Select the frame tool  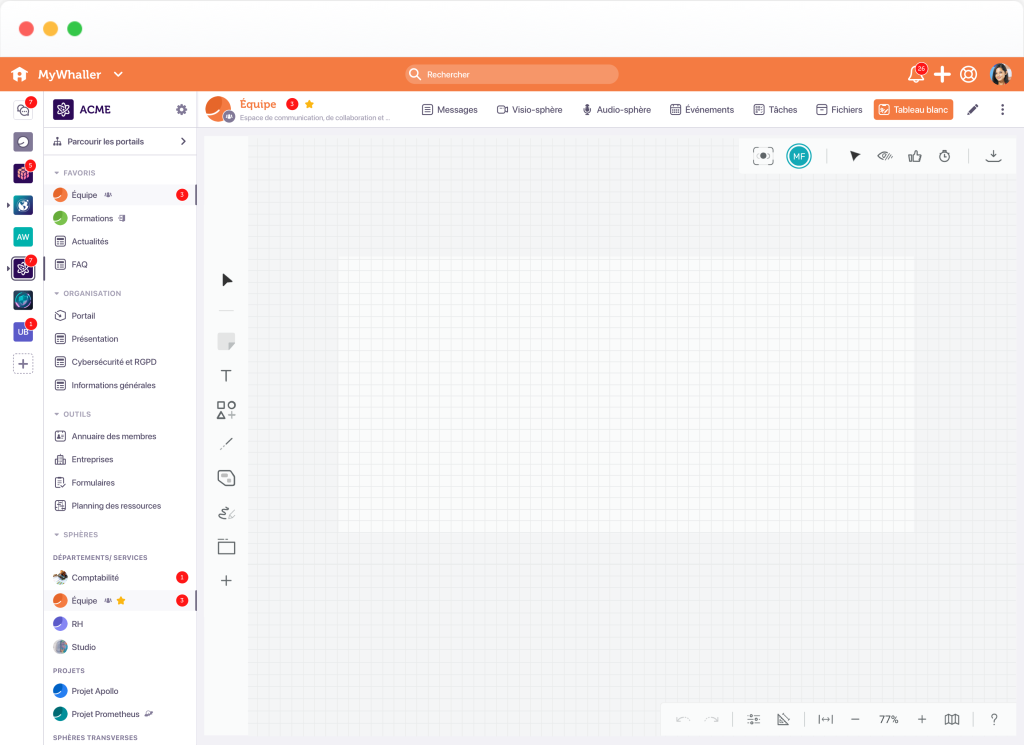(226, 547)
